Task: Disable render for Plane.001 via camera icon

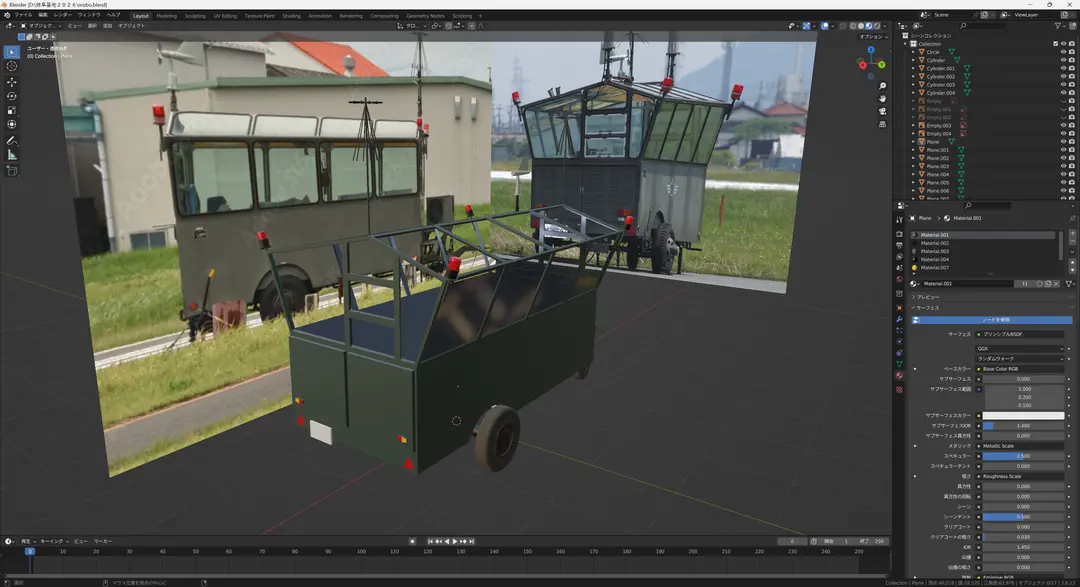Action: (1072, 150)
